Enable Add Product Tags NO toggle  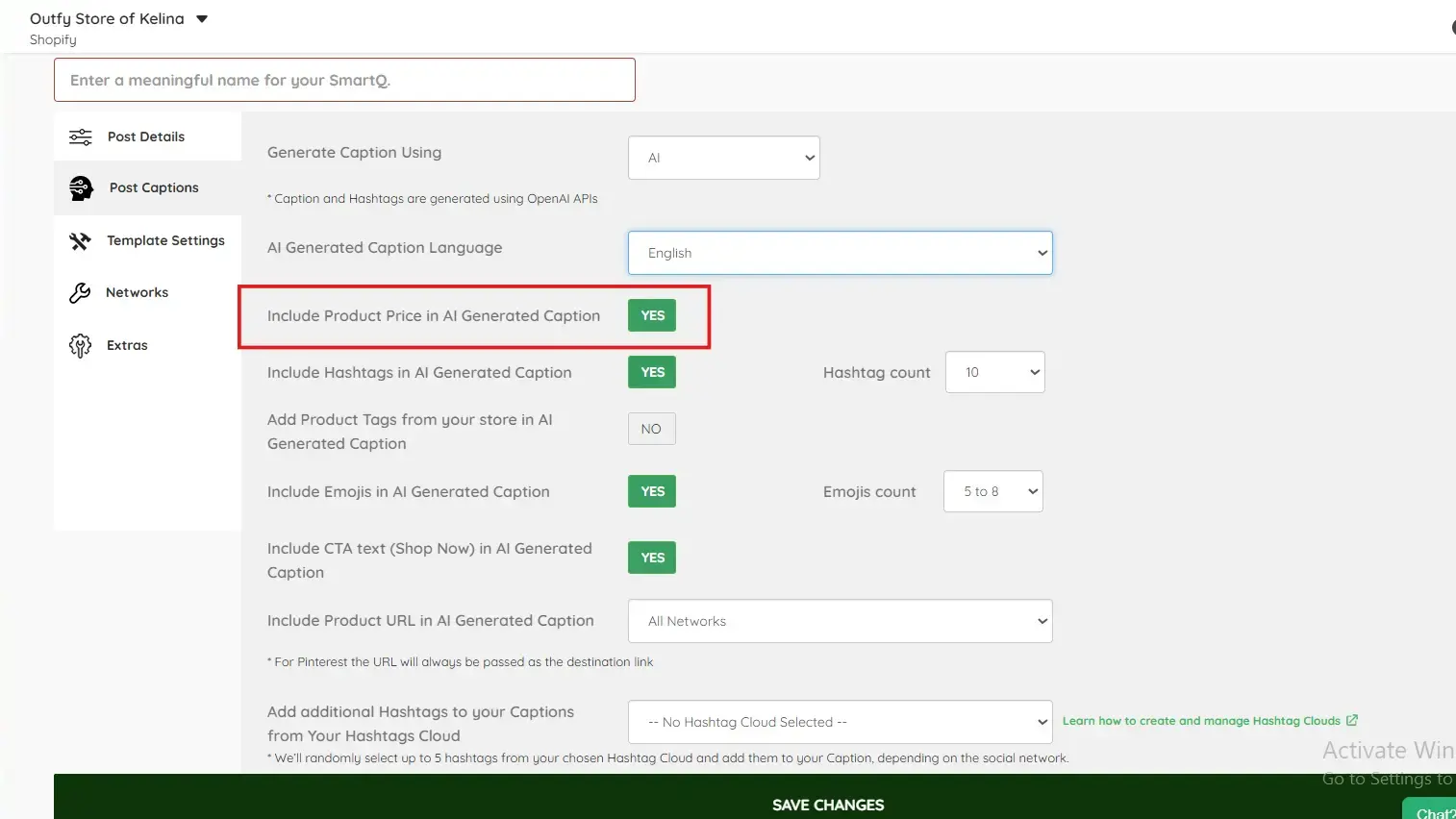coord(652,429)
